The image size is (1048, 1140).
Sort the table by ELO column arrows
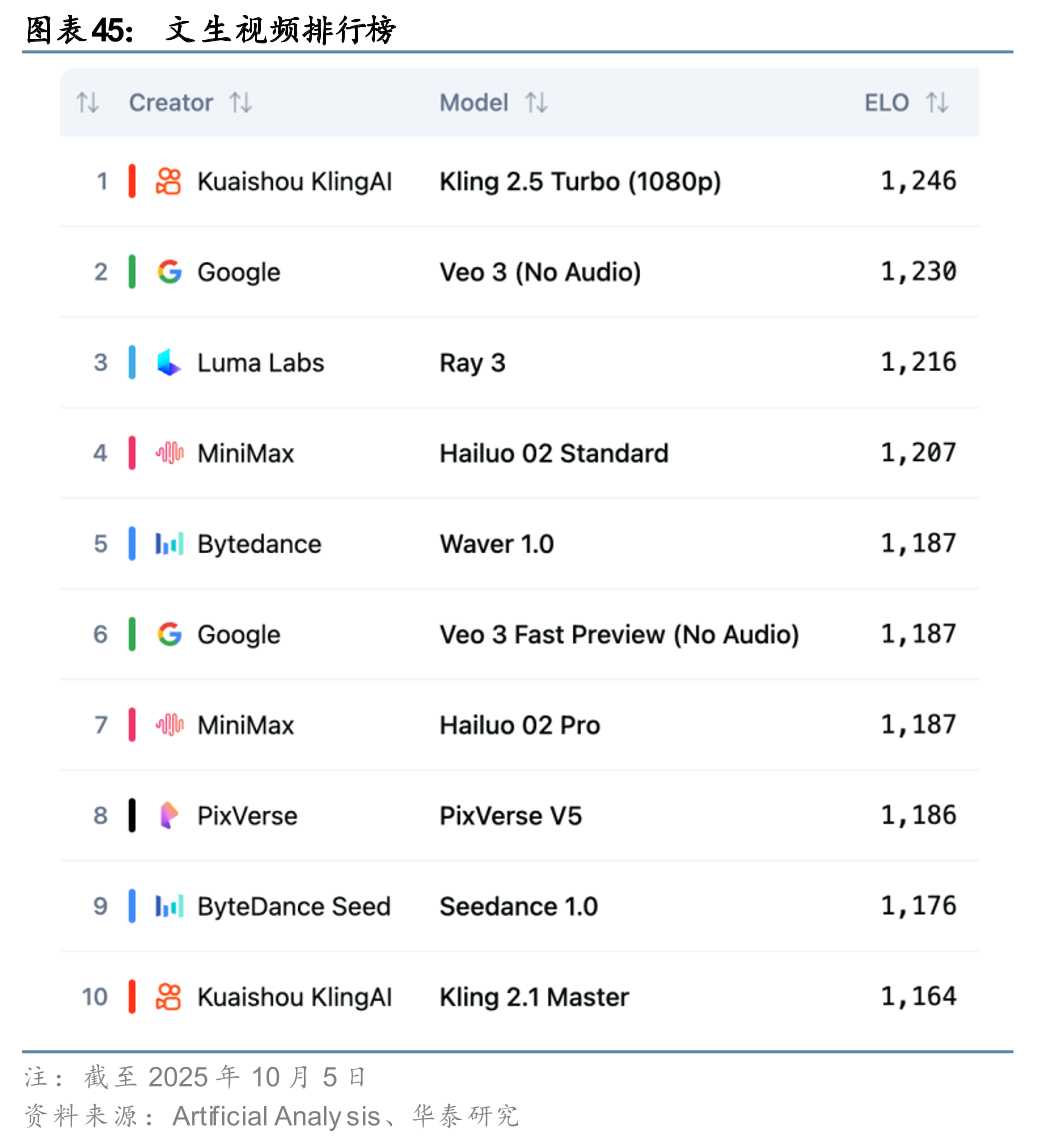937,103
